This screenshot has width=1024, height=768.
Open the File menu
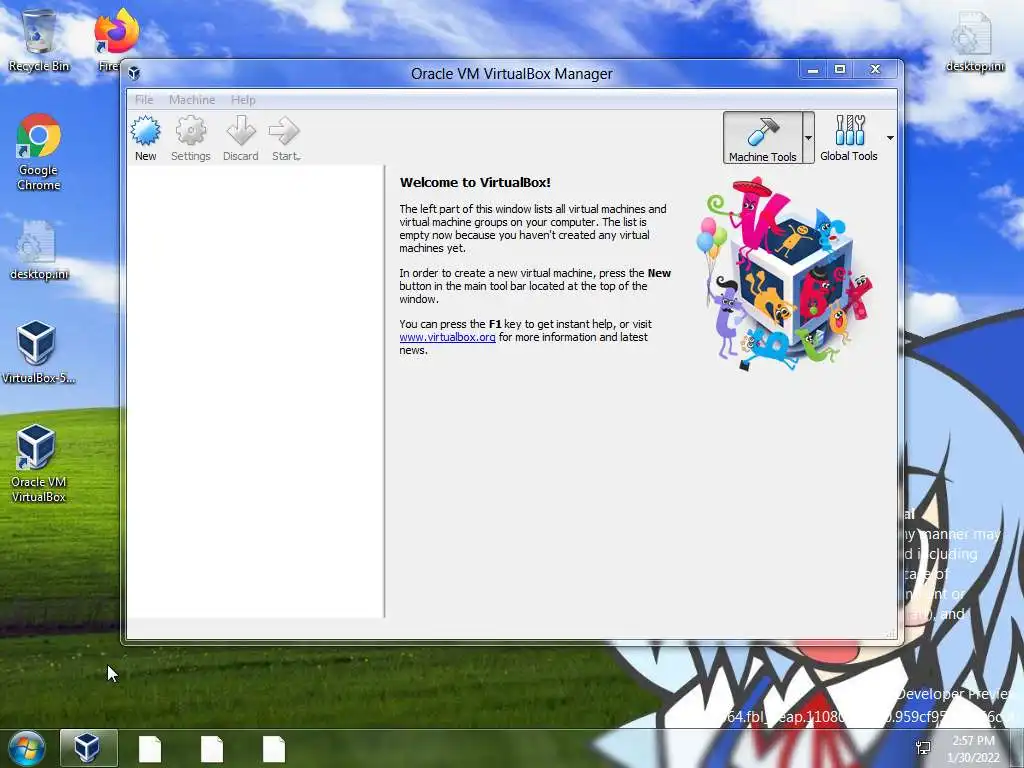click(x=144, y=100)
